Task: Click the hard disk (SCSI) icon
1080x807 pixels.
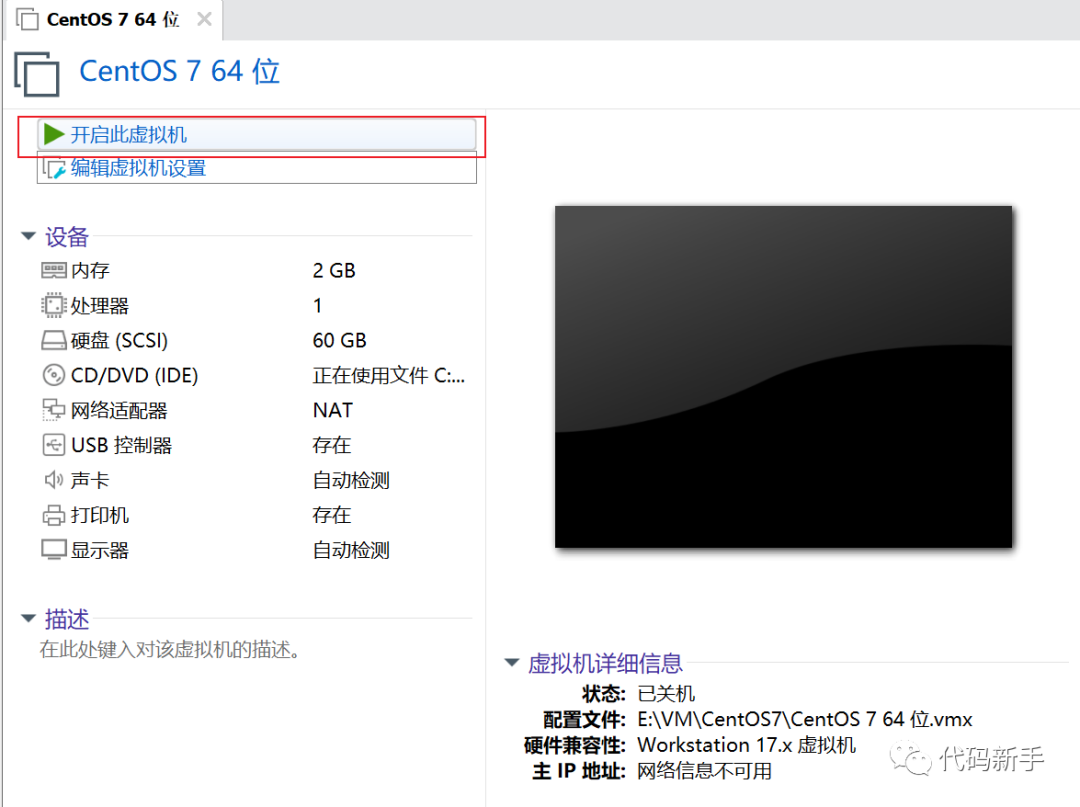Action: pyautogui.click(x=54, y=341)
